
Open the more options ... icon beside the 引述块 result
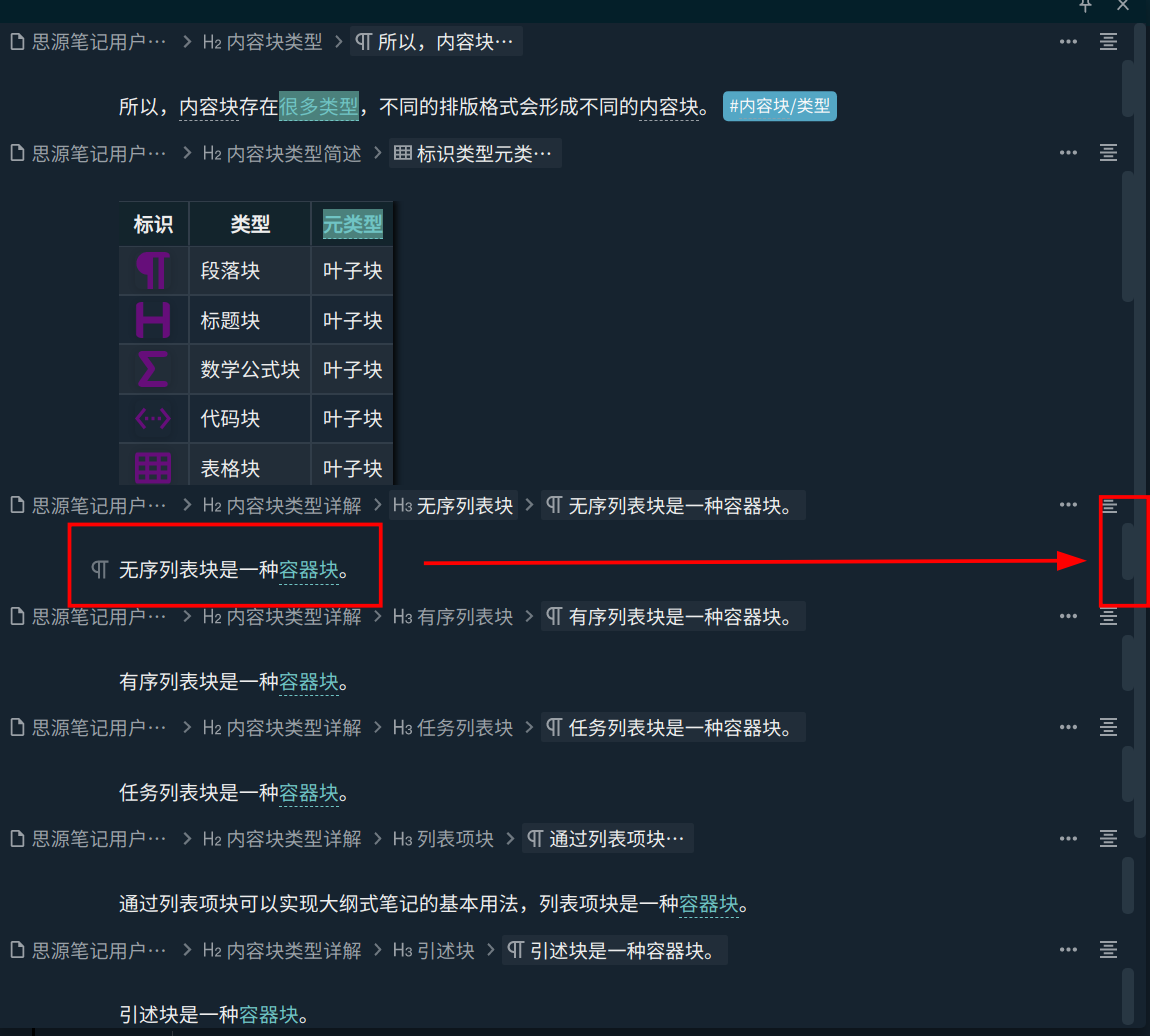tap(1068, 950)
